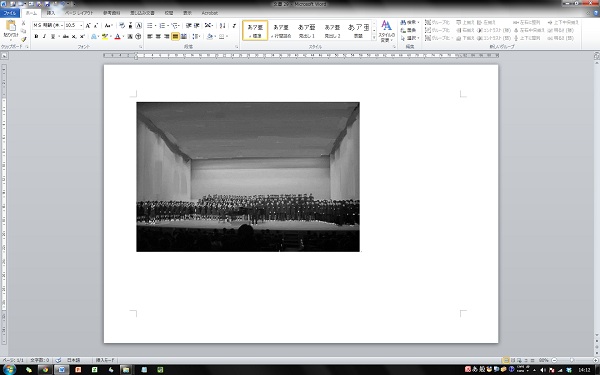Click the Paste clipboard icon
Screen dimensions: 600x375
11,29
